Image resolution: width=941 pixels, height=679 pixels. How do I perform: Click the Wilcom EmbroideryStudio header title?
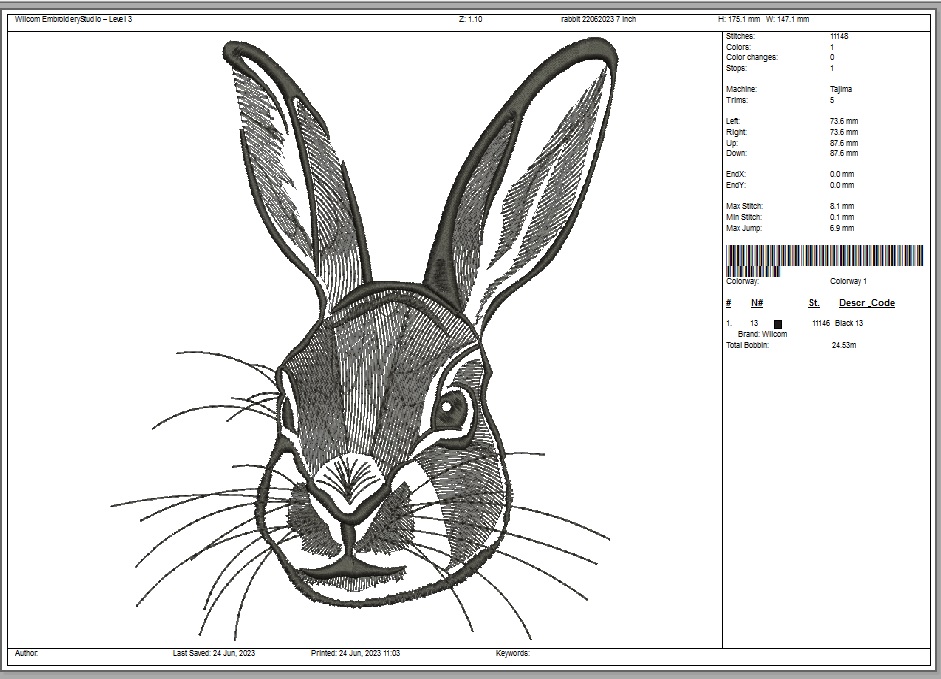73,19
